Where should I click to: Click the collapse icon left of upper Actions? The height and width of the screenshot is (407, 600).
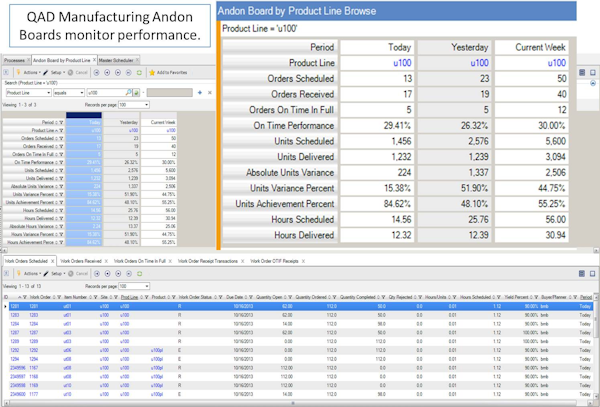coord(6,72)
